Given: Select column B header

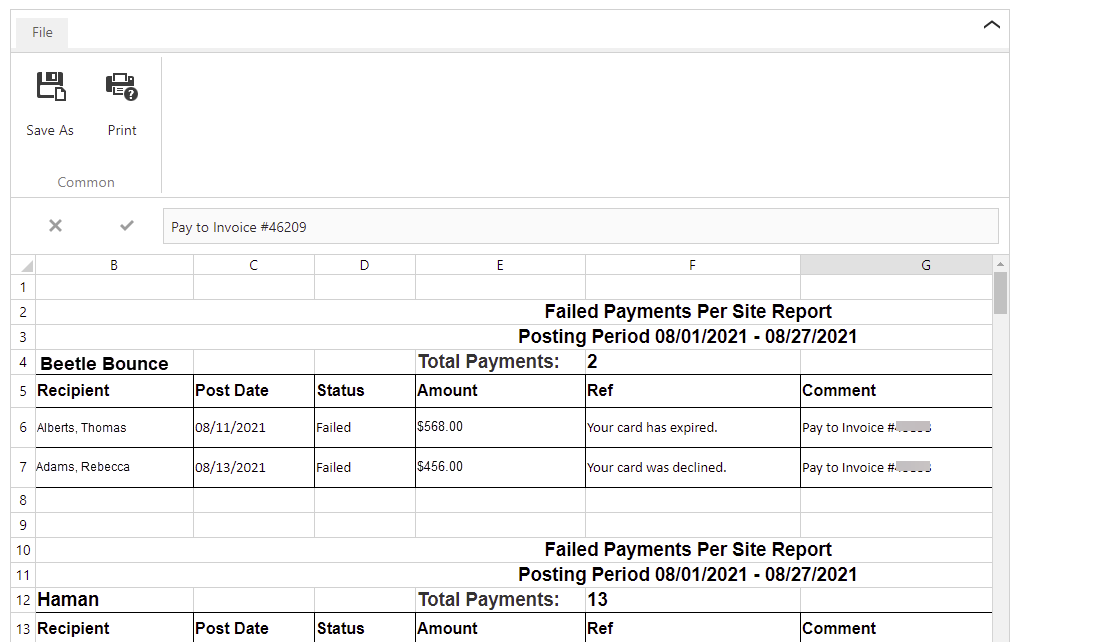Looking at the screenshot, I should pyautogui.click(x=114, y=265).
